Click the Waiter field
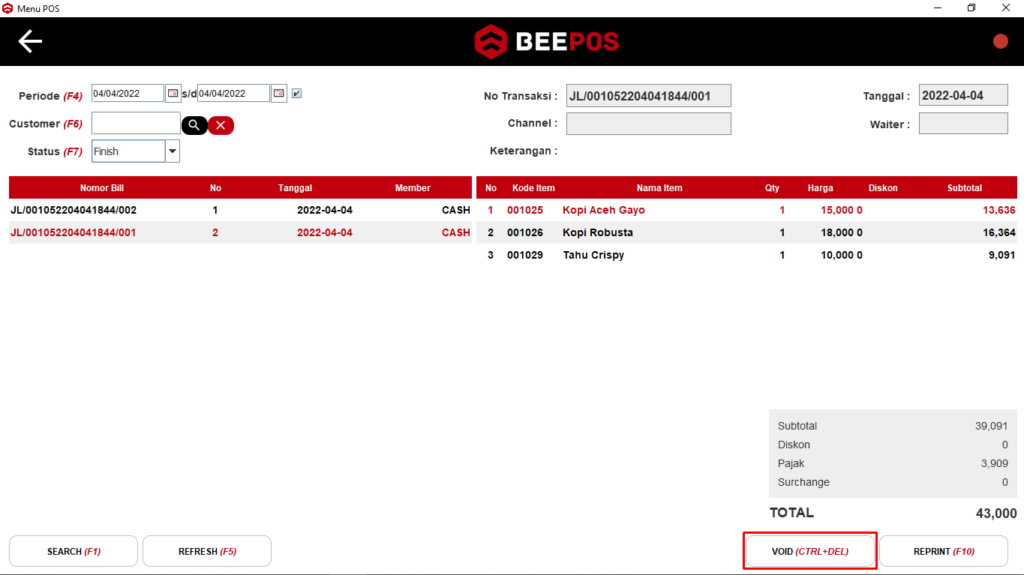Image resolution: width=1024 pixels, height=575 pixels. click(963, 123)
